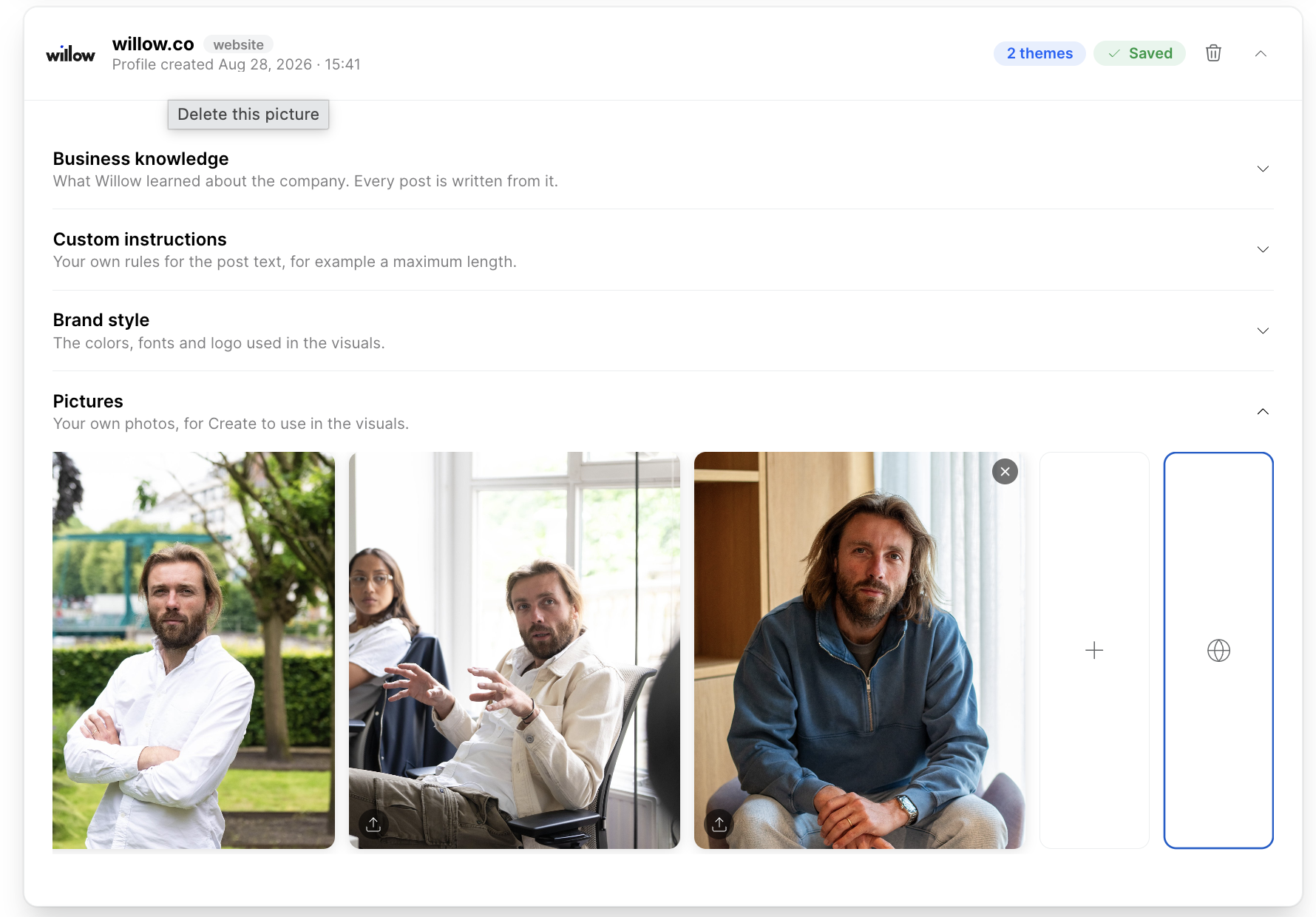Collapse the Pictures section
This screenshot has width=1316, height=917.
pyautogui.click(x=1263, y=411)
